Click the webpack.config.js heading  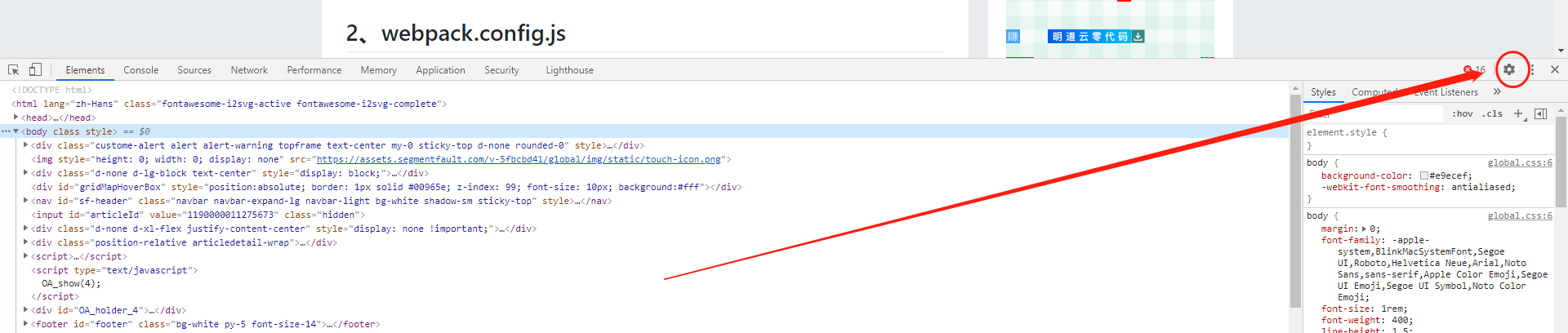[x=456, y=33]
